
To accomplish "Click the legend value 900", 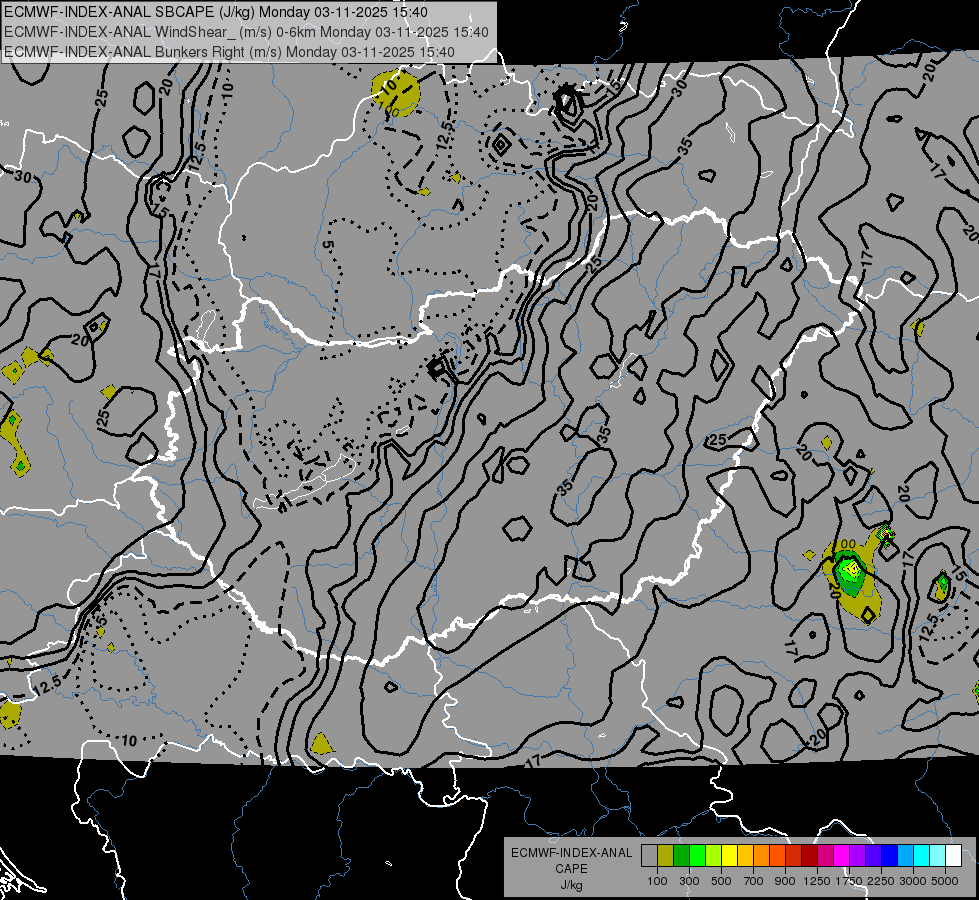I will click(785, 881).
